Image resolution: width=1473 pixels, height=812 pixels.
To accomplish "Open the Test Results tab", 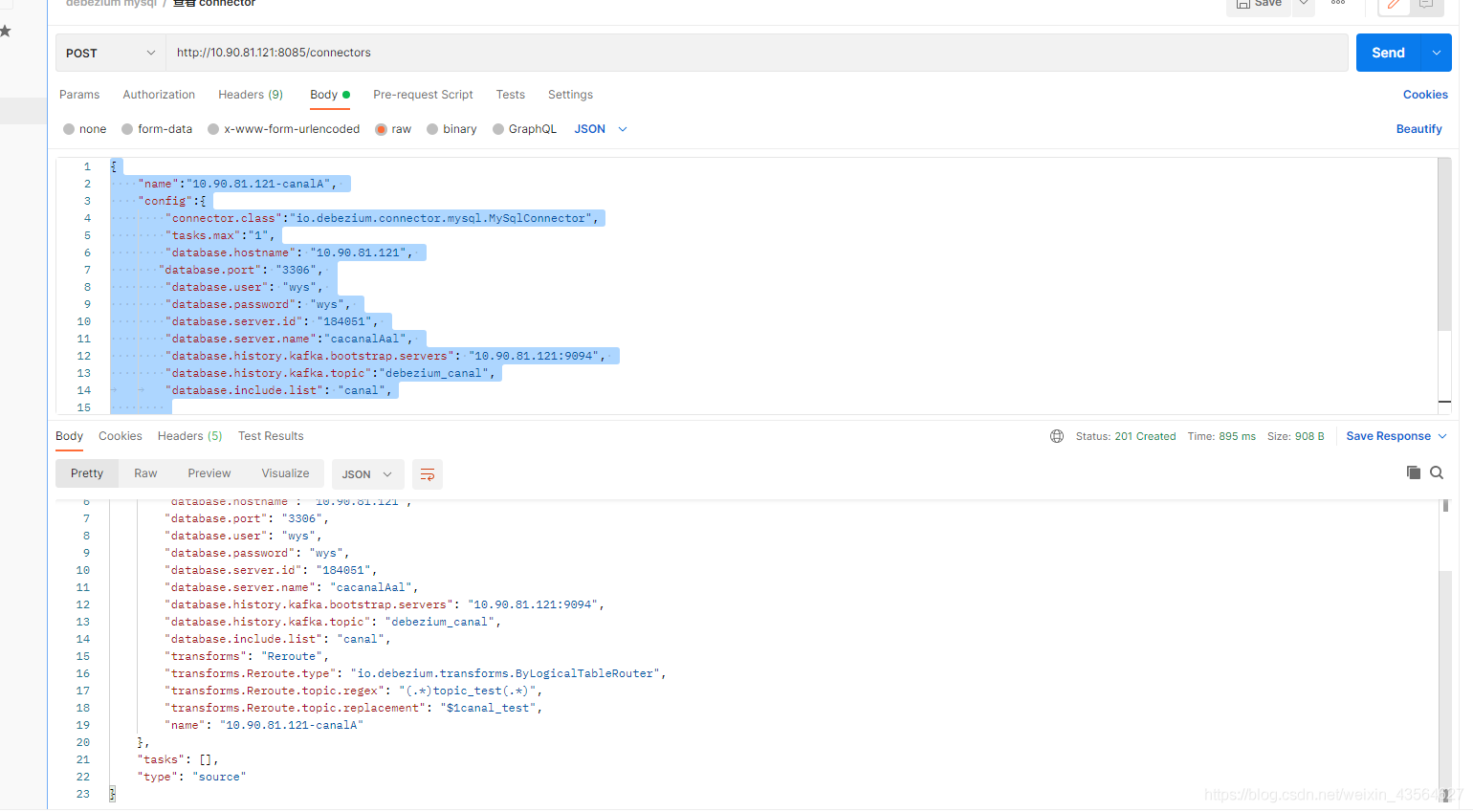I will point(271,436).
